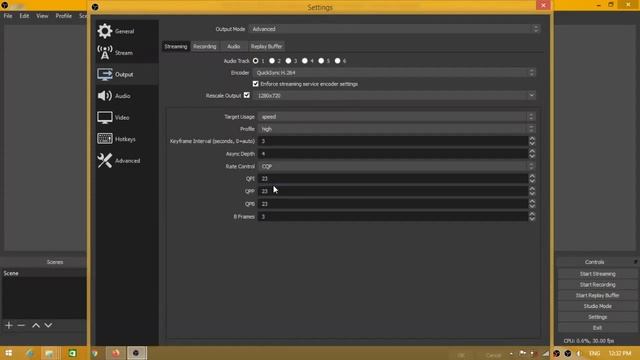Open Hotkeys keyboard icon

point(105,139)
